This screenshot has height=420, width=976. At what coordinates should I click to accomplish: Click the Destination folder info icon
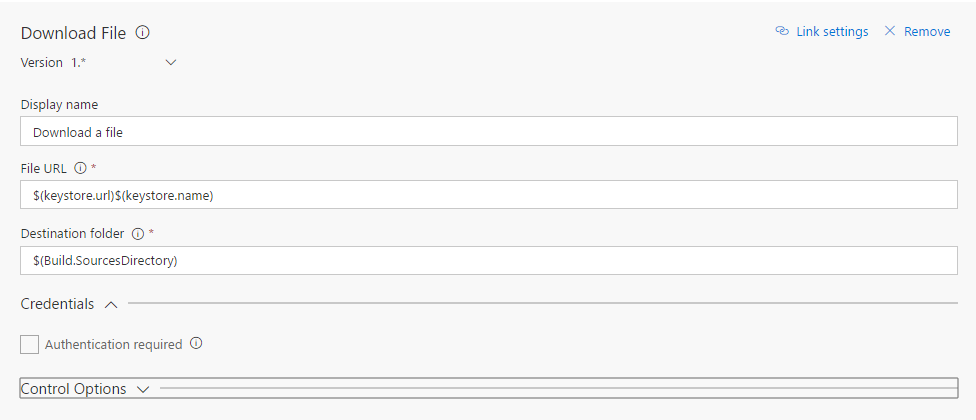(x=138, y=234)
